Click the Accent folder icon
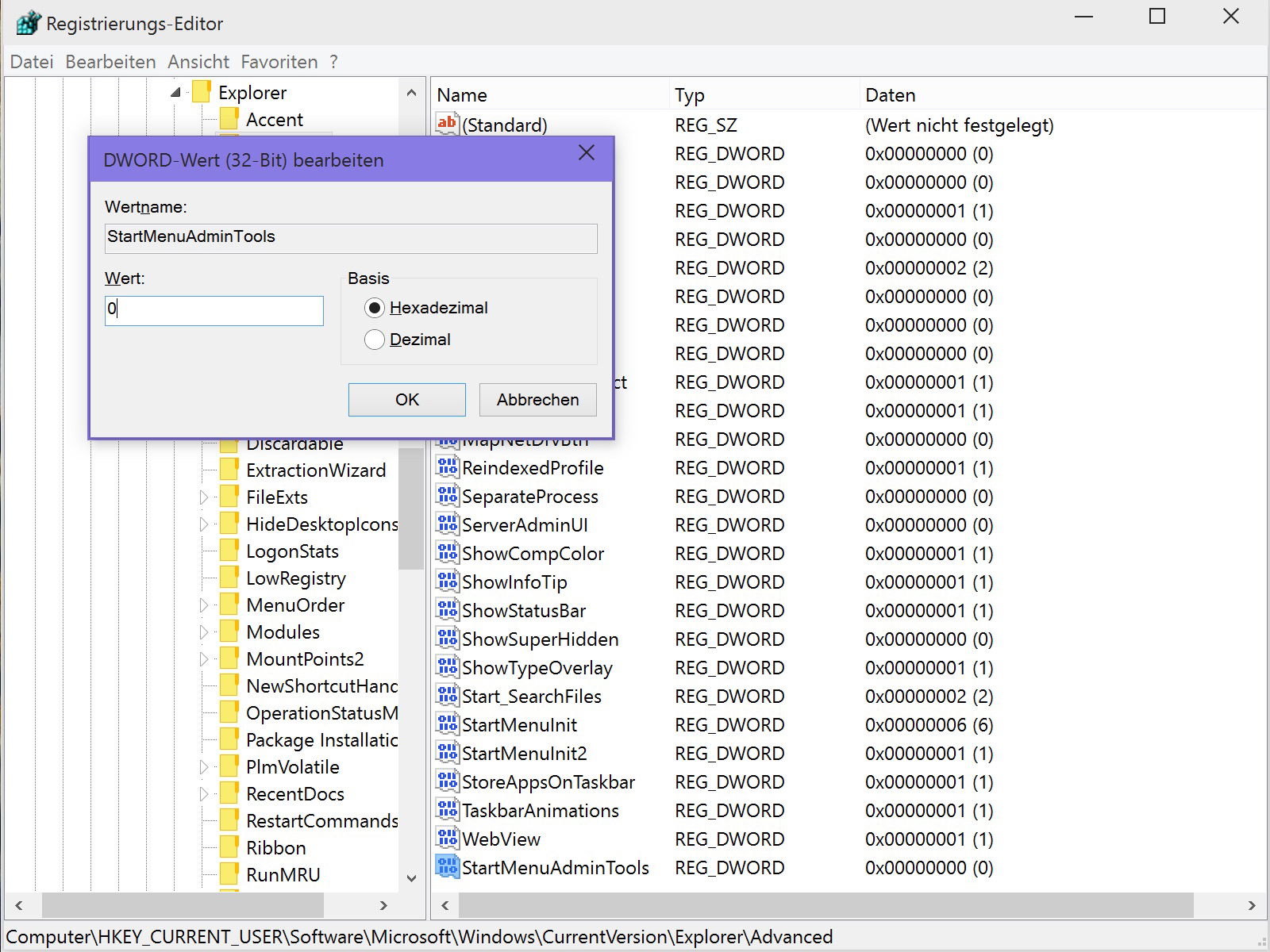Viewport: 1270px width, 952px height. point(229,119)
